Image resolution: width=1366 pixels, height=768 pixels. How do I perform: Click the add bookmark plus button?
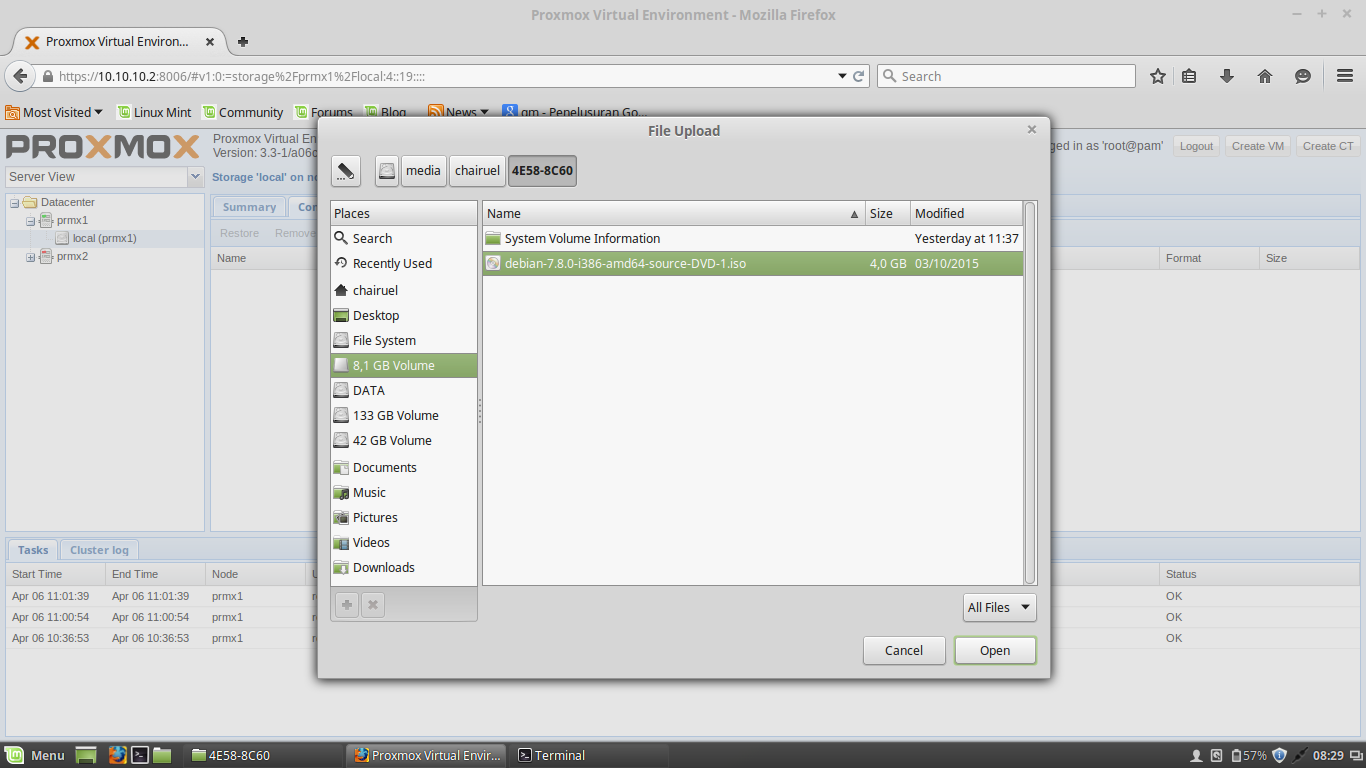[x=347, y=604]
